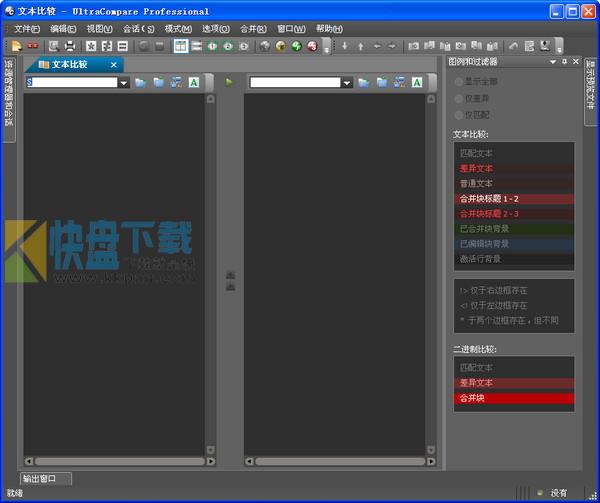Image resolution: width=600 pixels, height=503 pixels.
Task: Click the 差异文本 color row under 文本比较
Action: (514, 169)
